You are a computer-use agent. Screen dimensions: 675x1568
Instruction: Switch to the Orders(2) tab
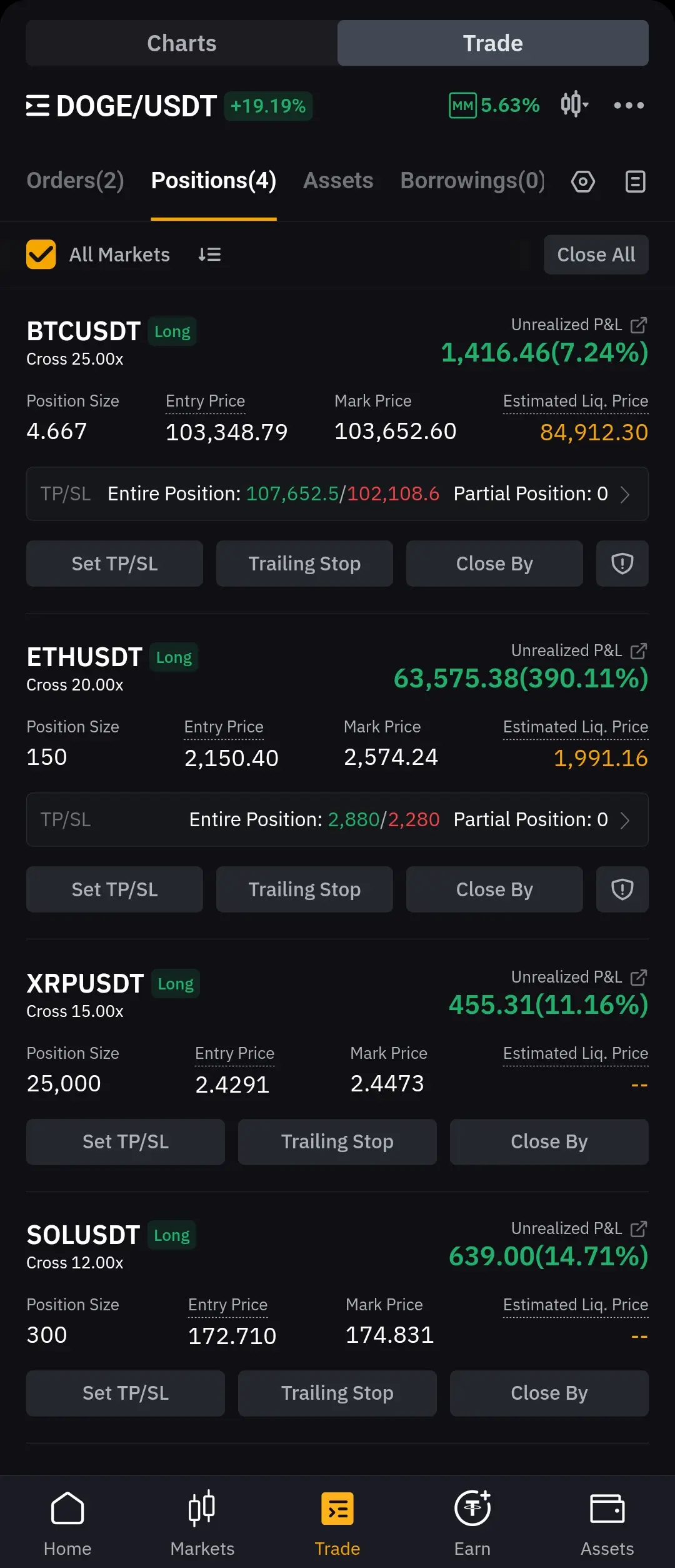[x=75, y=181]
